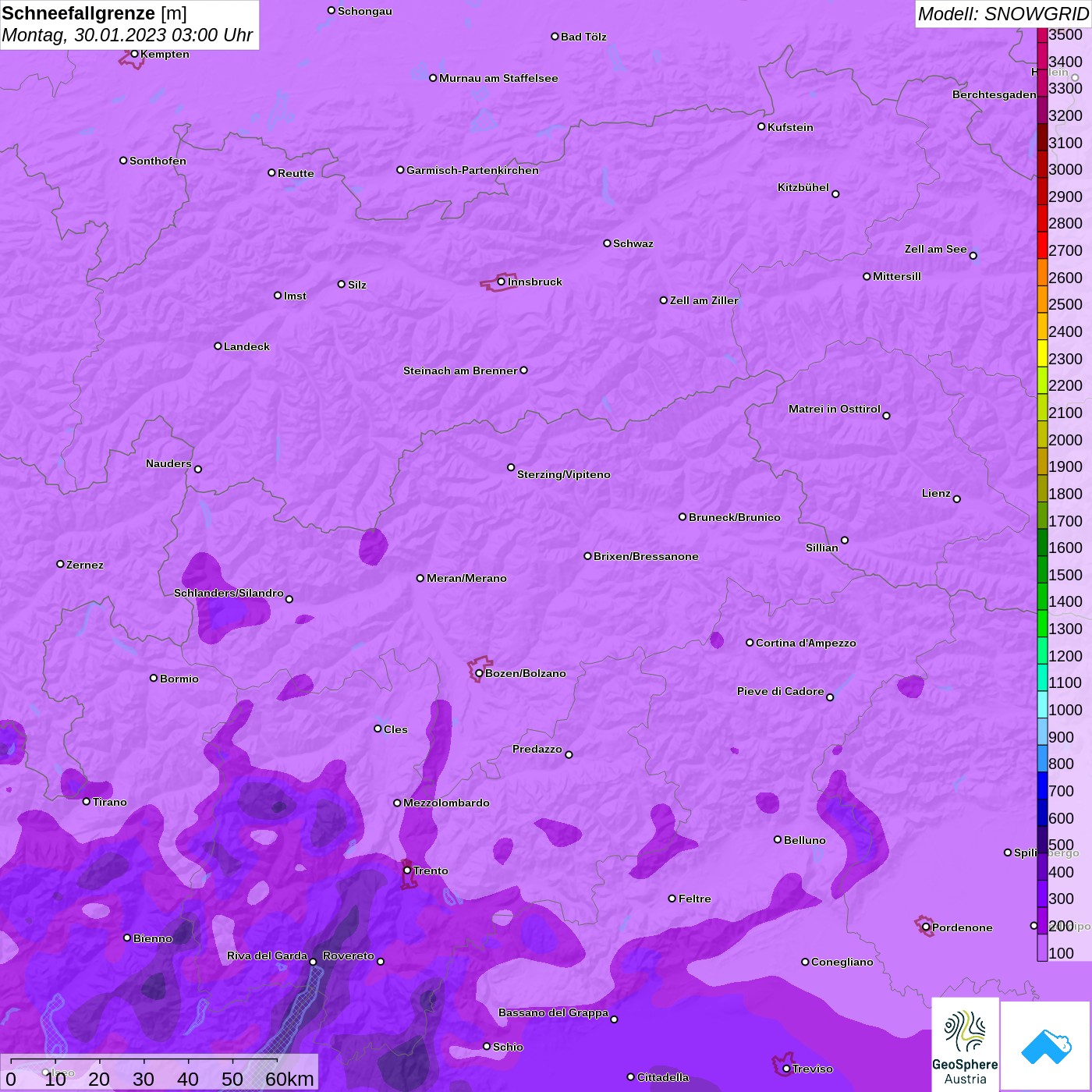Click the 'Schio' label
1092x1092 pixels.
click(x=508, y=1047)
